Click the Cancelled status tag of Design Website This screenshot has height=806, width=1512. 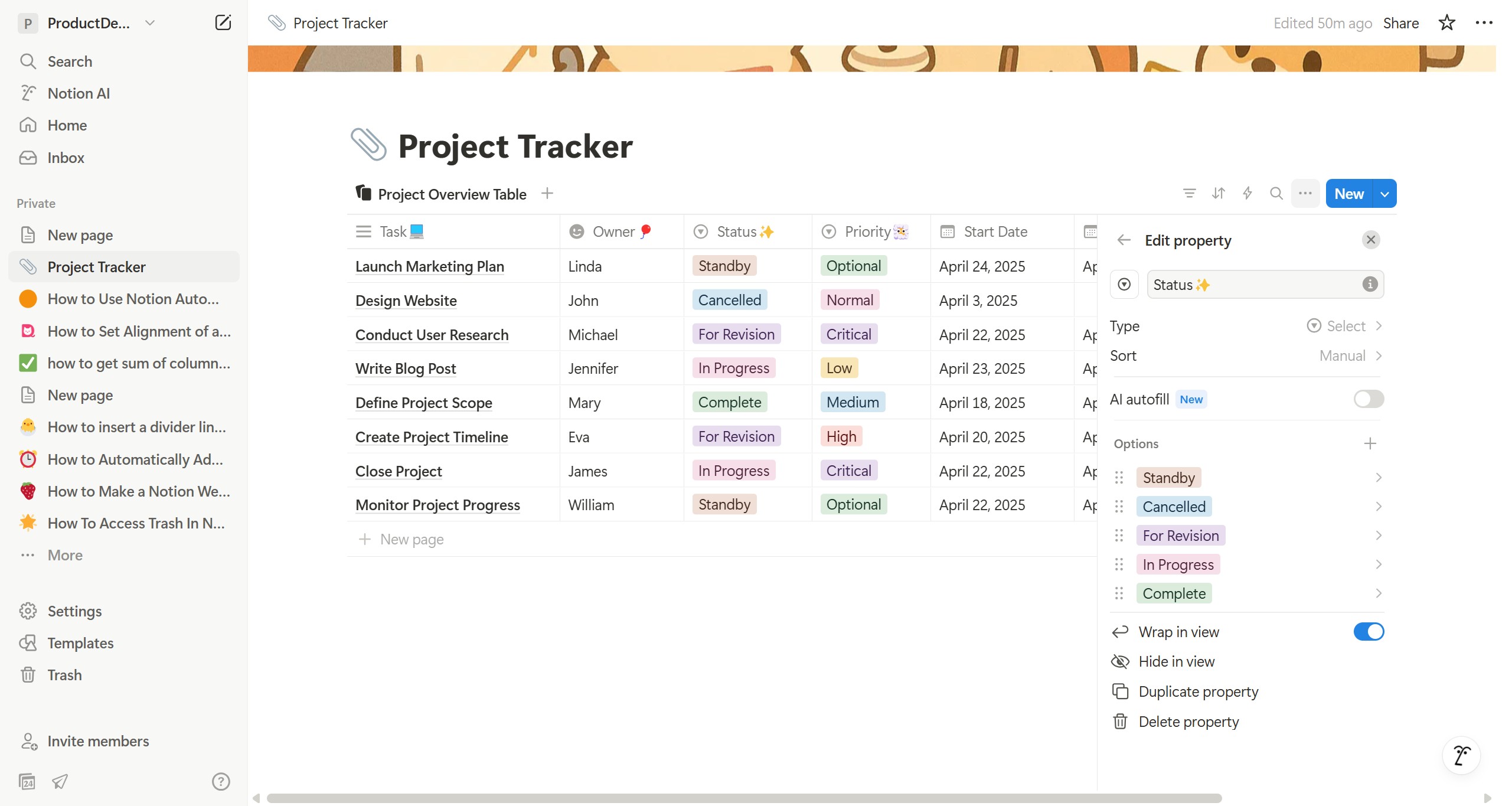729,300
